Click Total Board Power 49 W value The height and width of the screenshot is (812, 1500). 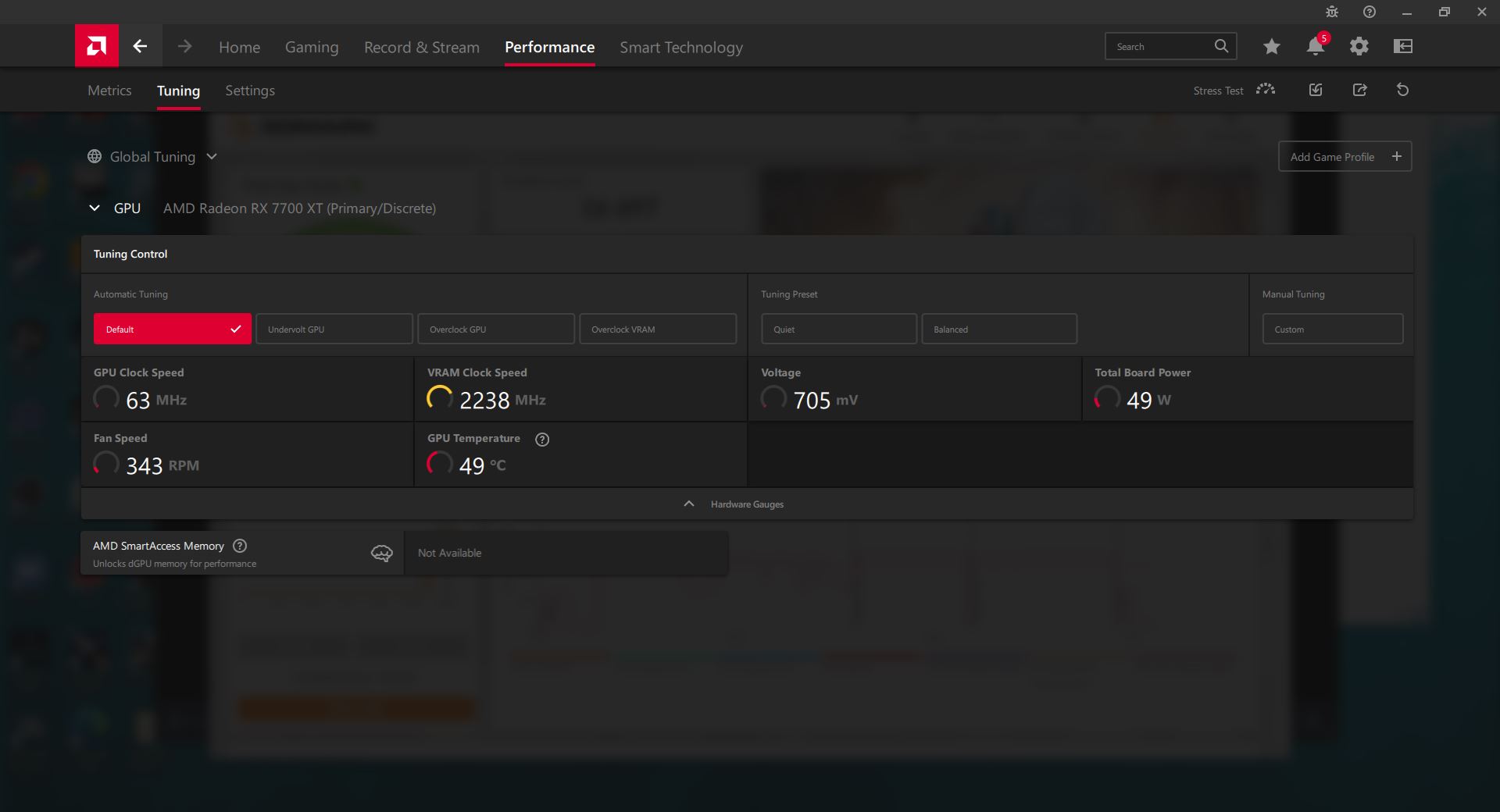(1148, 400)
